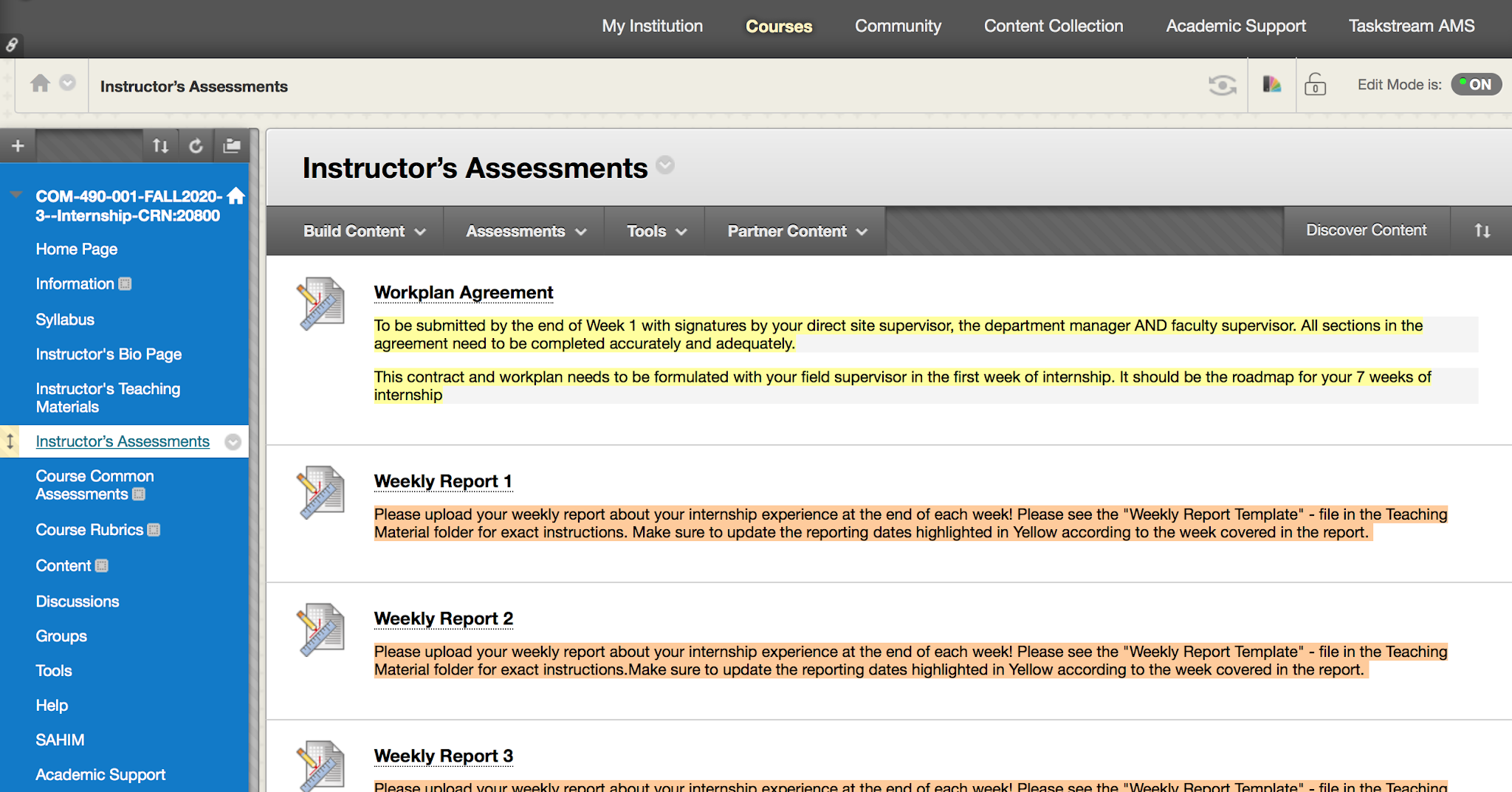The image size is (1512, 792).
Task: Add a new course menu item with plus icon
Action: tap(17, 145)
